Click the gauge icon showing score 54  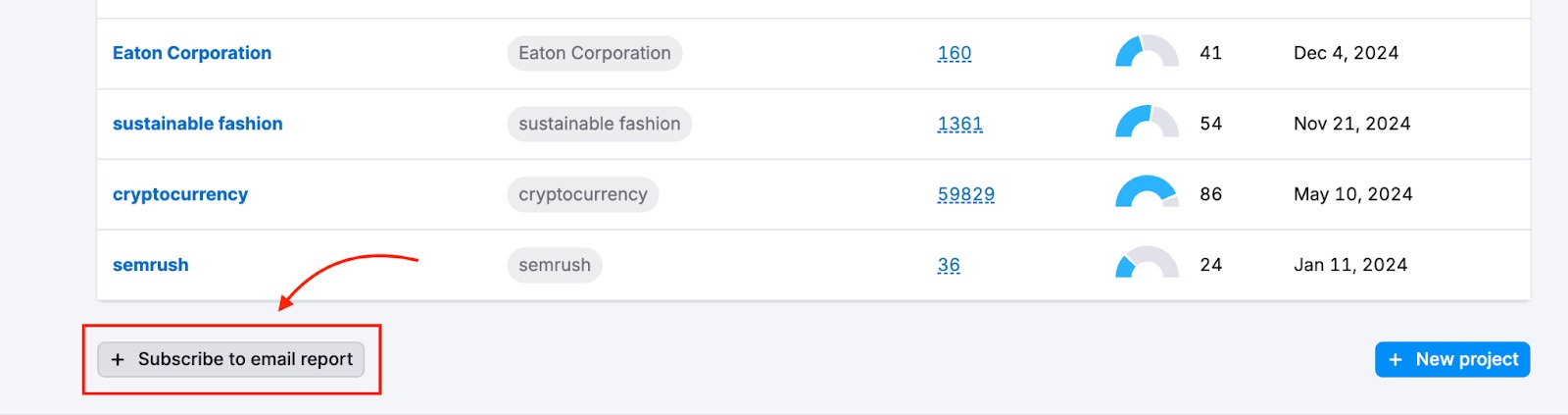1147,124
